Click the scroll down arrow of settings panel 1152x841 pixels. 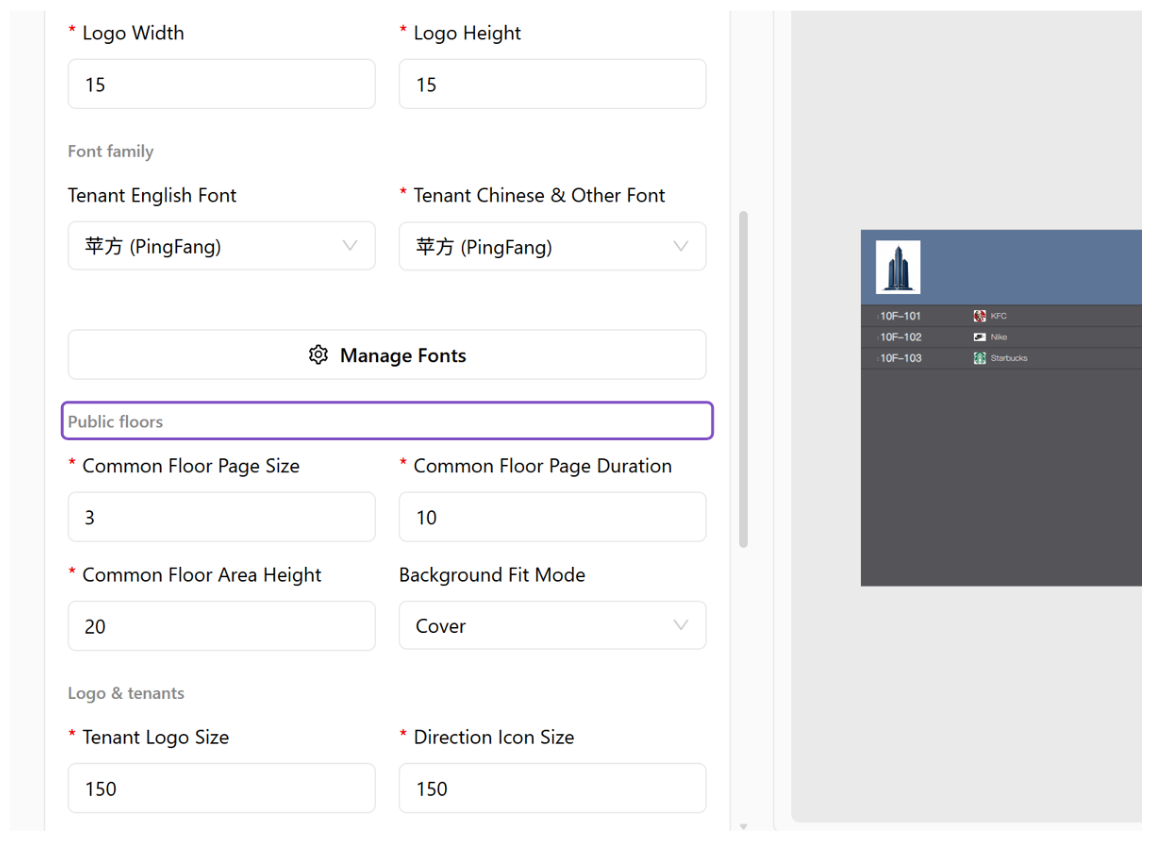(x=744, y=826)
